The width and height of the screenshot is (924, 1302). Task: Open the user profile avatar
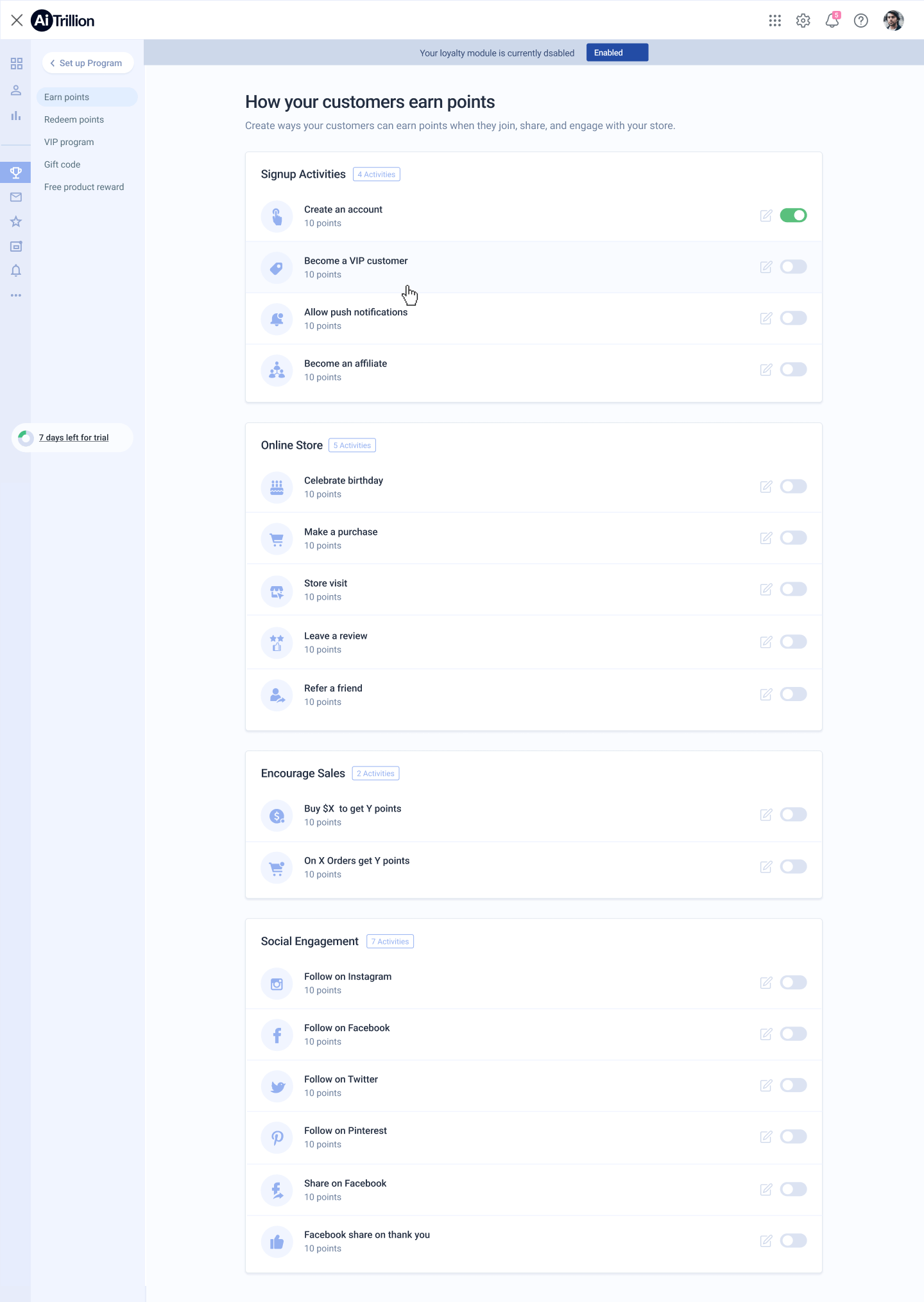click(x=893, y=21)
